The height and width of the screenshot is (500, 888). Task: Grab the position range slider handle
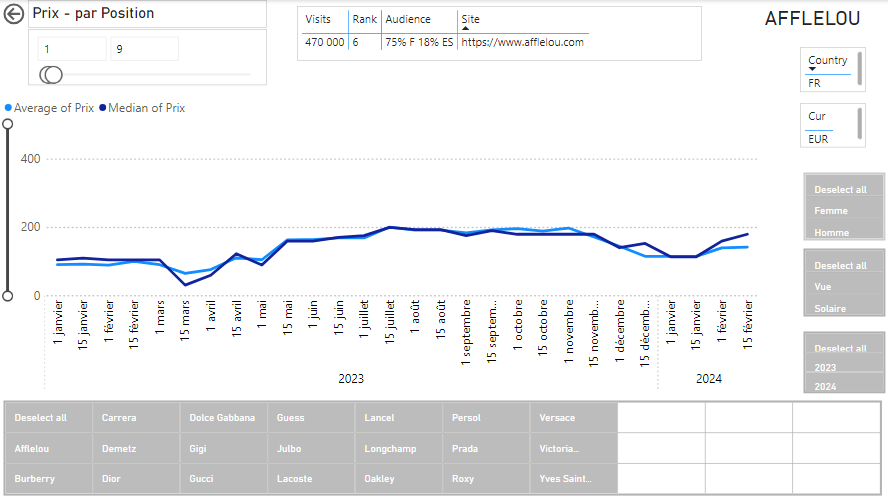tap(51, 75)
